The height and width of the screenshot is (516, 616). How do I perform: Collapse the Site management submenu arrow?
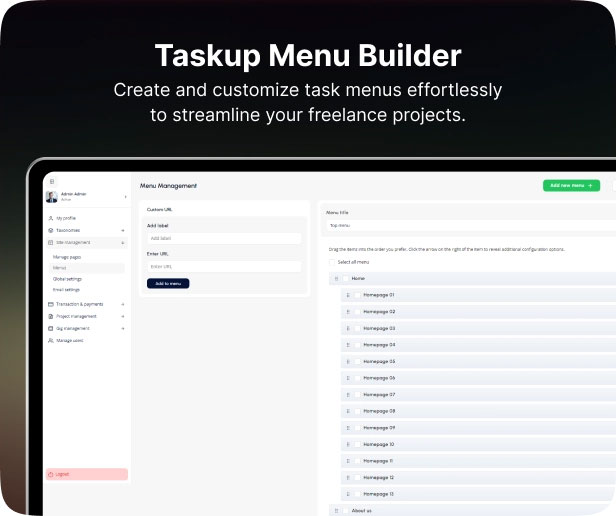coord(123,243)
